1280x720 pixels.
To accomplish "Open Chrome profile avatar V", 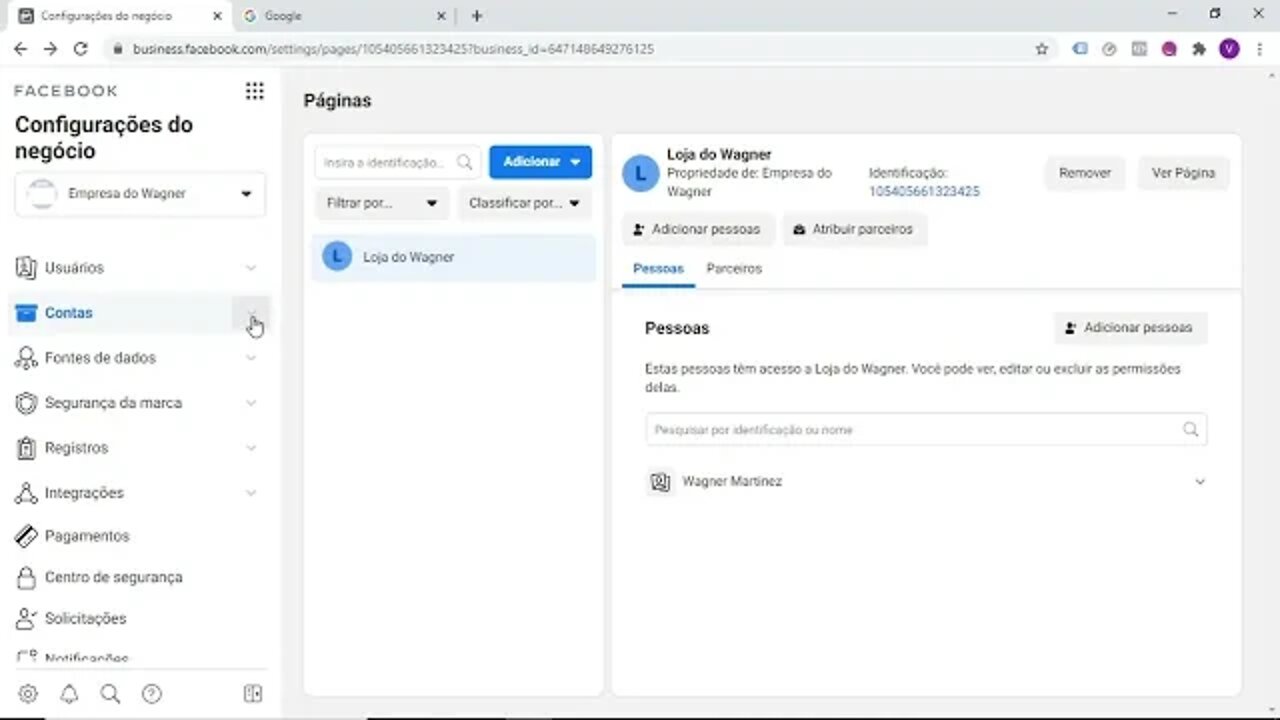I will click(x=1229, y=48).
